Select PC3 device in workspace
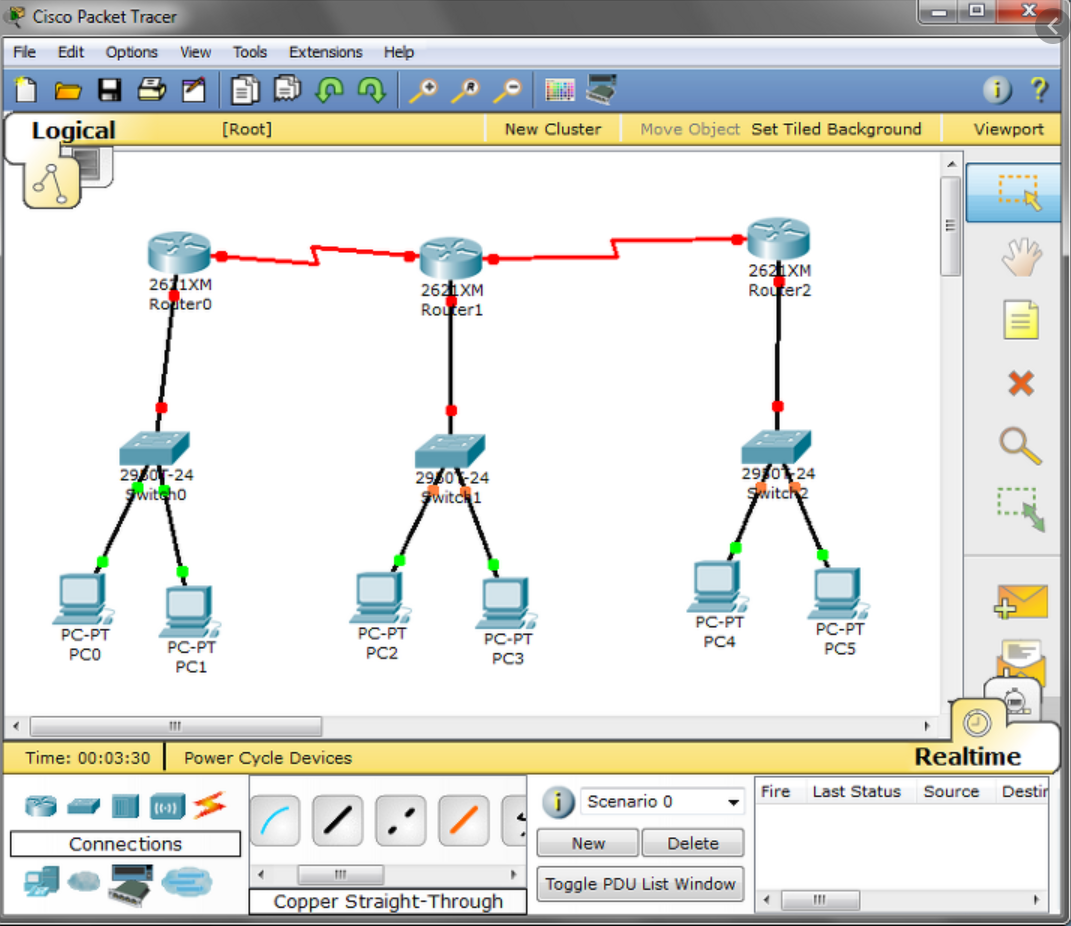Image resolution: width=1071 pixels, height=926 pixels. tap(507, 604)
